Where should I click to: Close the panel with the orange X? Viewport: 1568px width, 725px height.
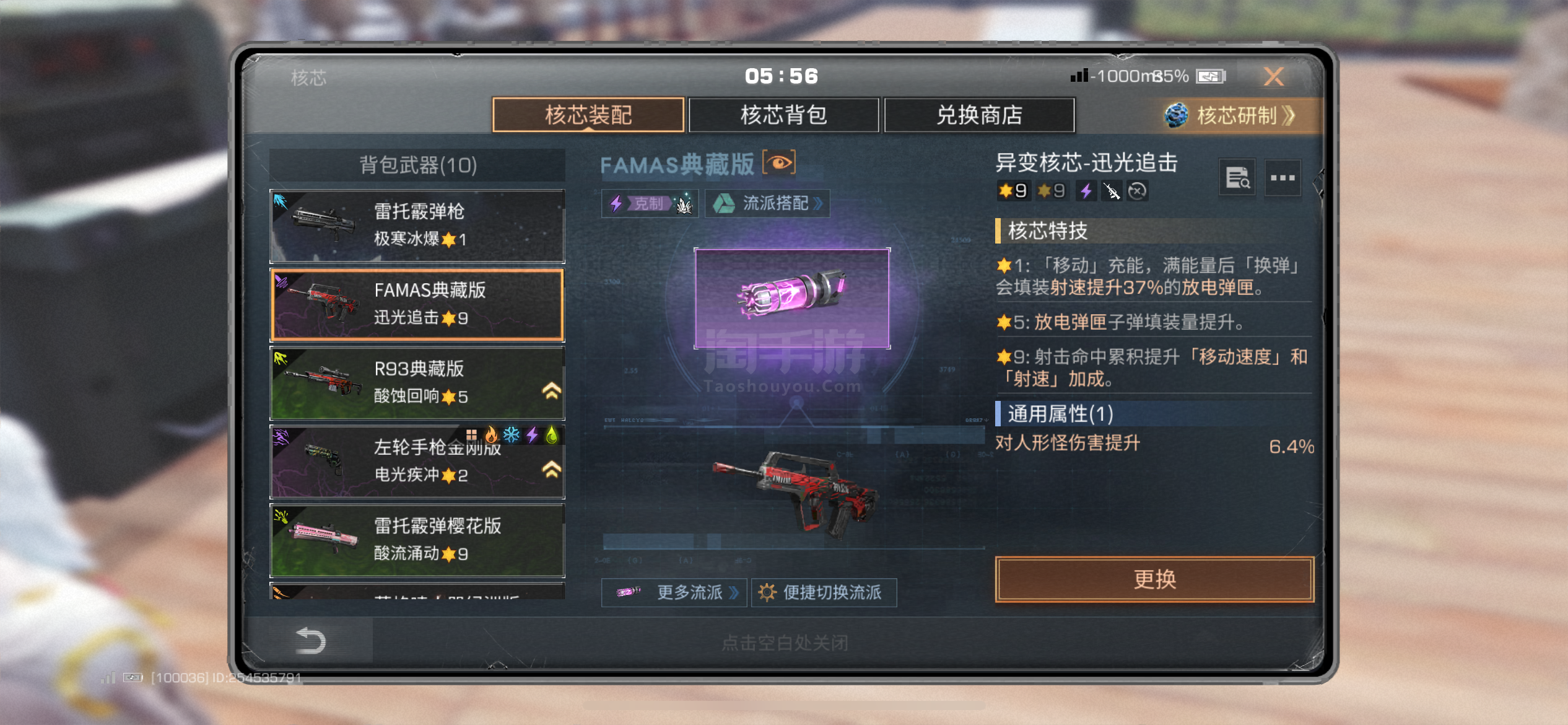[1274, 77]
